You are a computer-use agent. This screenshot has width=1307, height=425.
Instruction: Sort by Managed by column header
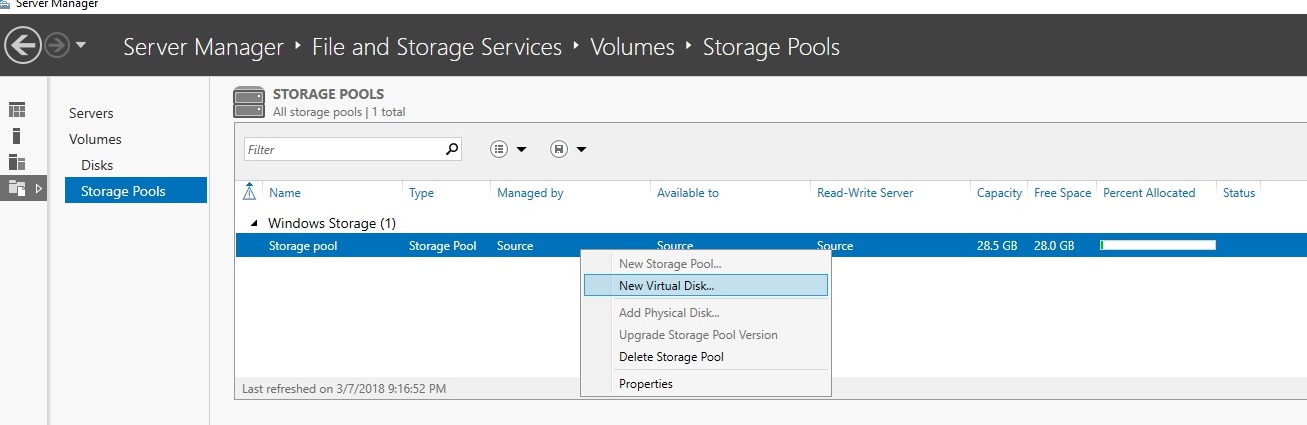(530, 193)
